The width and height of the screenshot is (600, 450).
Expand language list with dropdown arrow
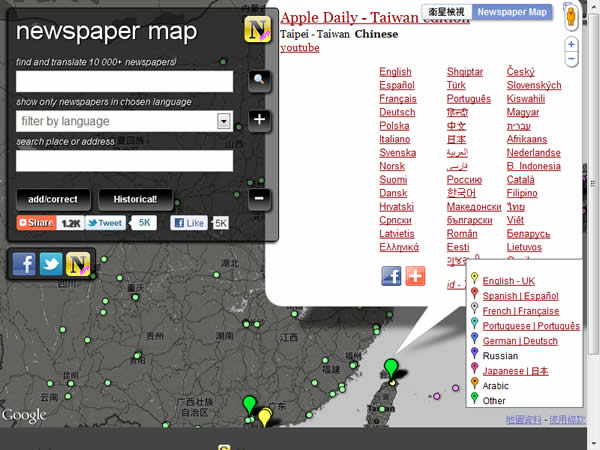coord(224,121)
